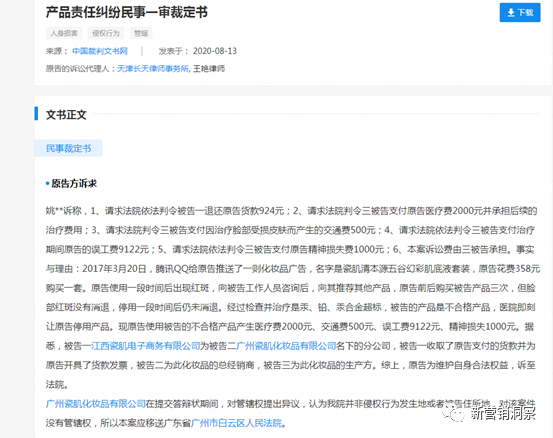
Task: Open the 中国裁判文书网 source link
Action: point(100,51)
